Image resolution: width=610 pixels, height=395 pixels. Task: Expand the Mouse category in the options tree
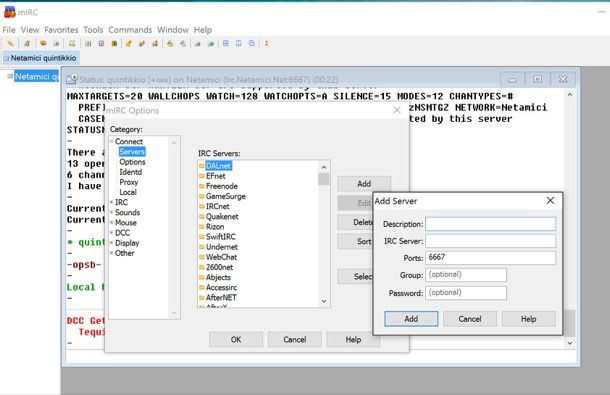click(111, 222)
